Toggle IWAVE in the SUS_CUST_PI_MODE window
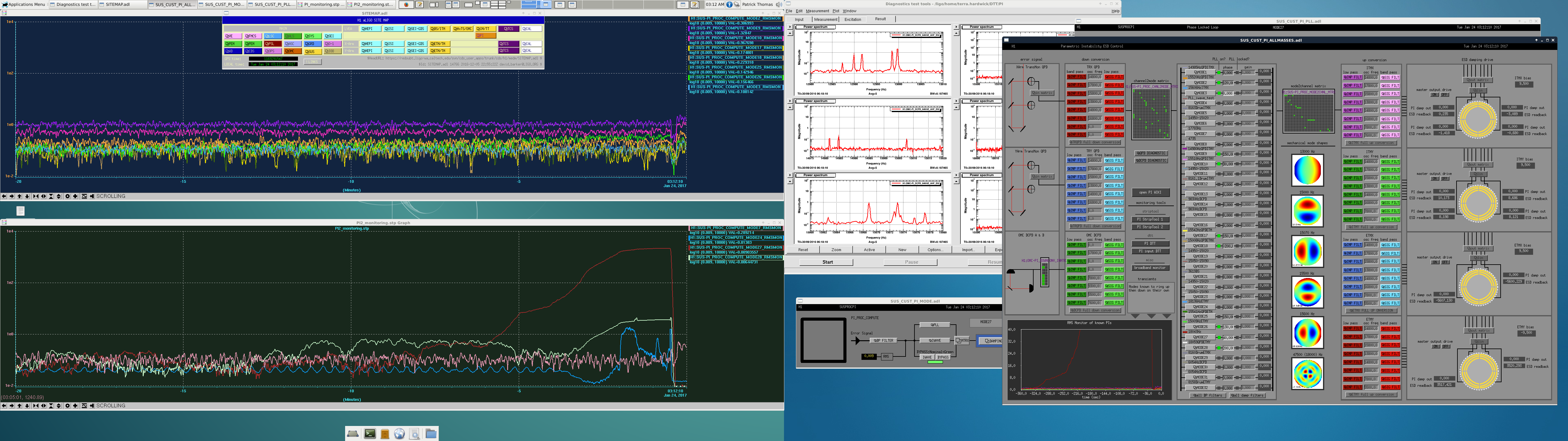The height and width of the screenshot is (441, 1568). coord(926,357)
